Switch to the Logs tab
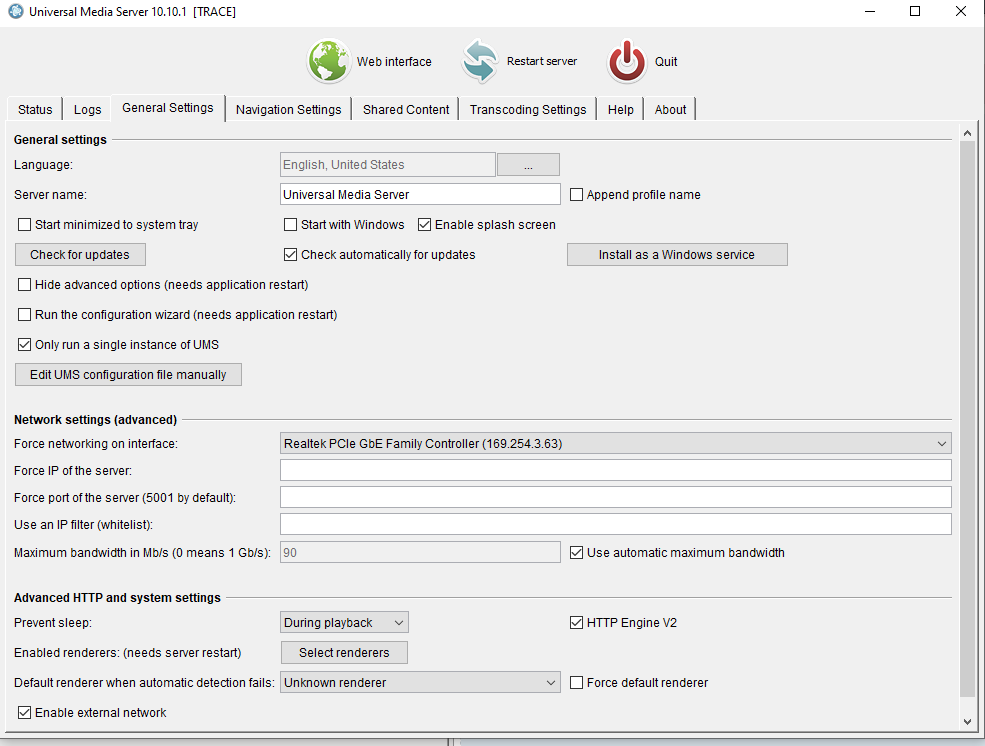The image size is (985, 746). [x=87, y=109]
